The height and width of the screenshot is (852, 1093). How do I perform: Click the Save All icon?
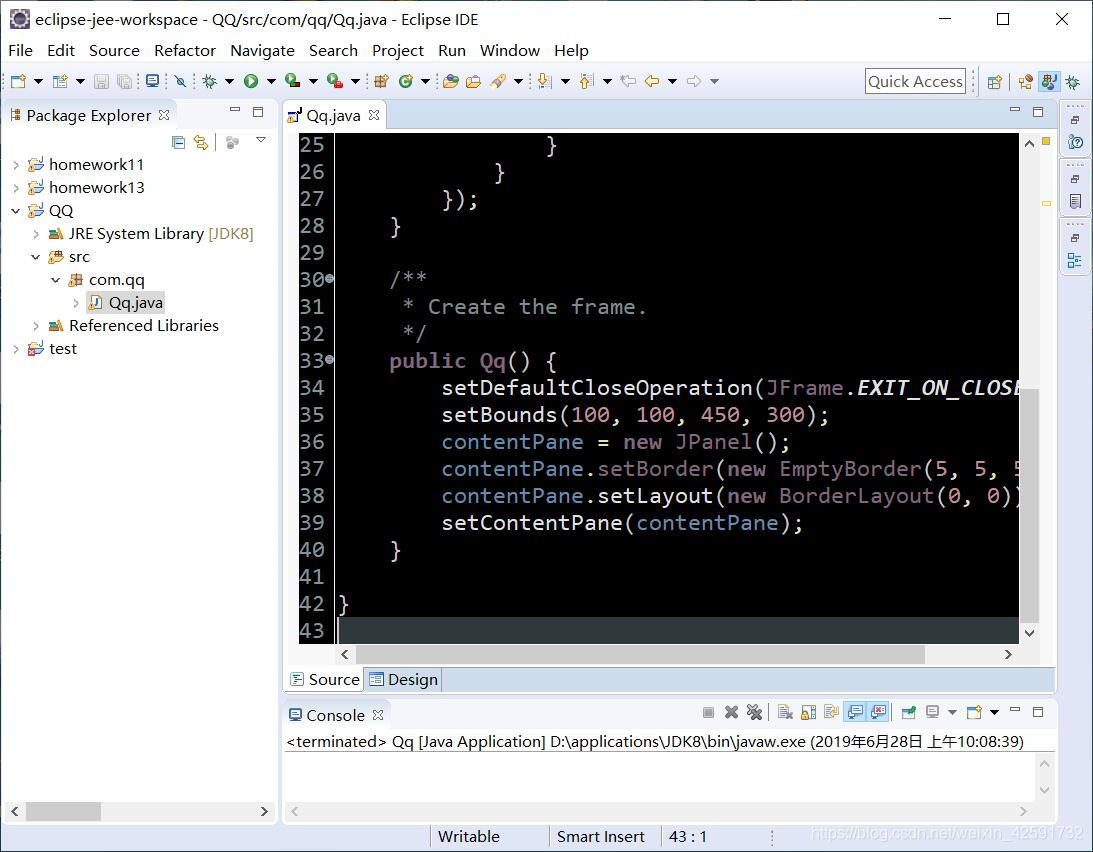[x=125, y=82]
